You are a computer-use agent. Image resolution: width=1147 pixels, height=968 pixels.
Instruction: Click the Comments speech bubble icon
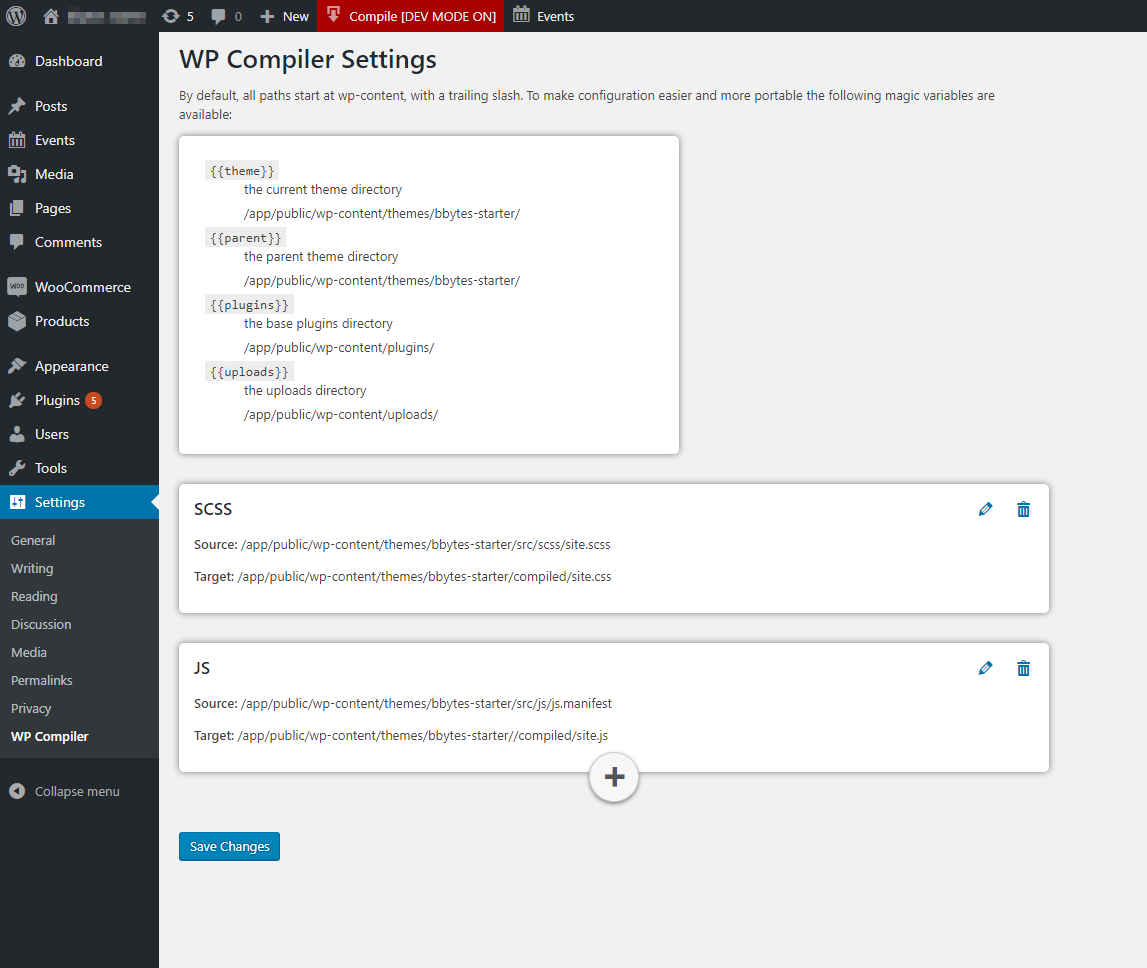pyautogui.click(x=17, y=242)
